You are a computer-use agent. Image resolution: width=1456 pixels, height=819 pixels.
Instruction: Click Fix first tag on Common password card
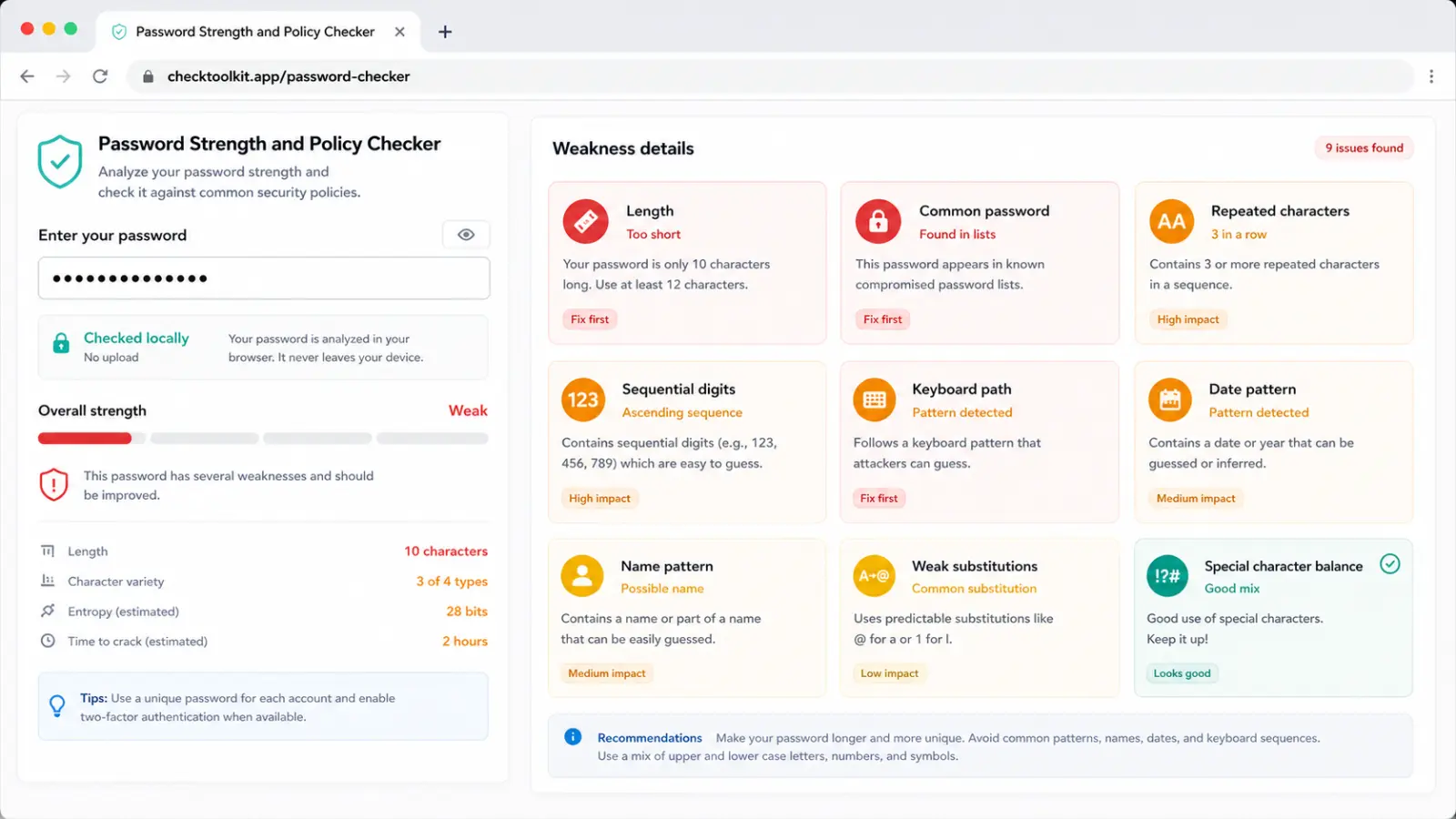point(883,319)
